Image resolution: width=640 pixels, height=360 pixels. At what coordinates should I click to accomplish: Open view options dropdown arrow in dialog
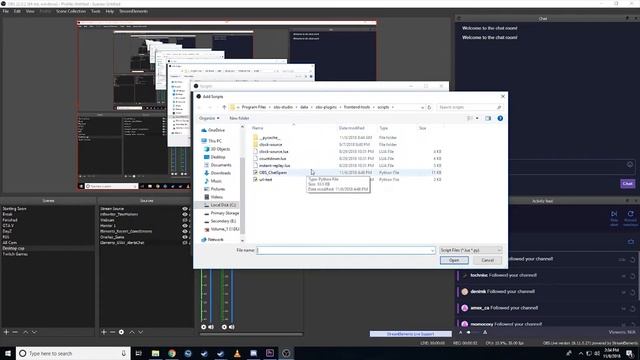click(477, 118)
